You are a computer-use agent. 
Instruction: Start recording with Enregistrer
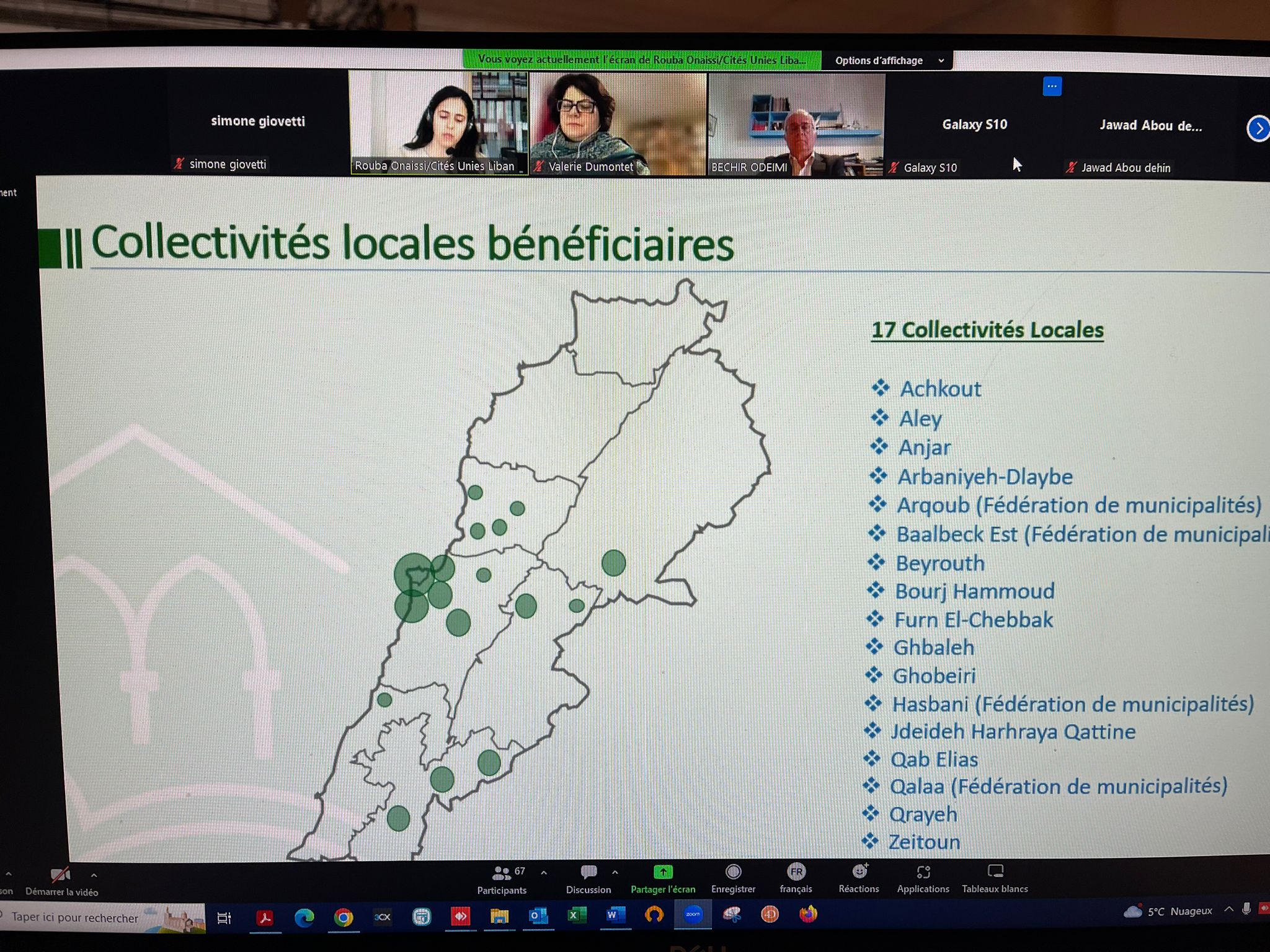(733, 873)
